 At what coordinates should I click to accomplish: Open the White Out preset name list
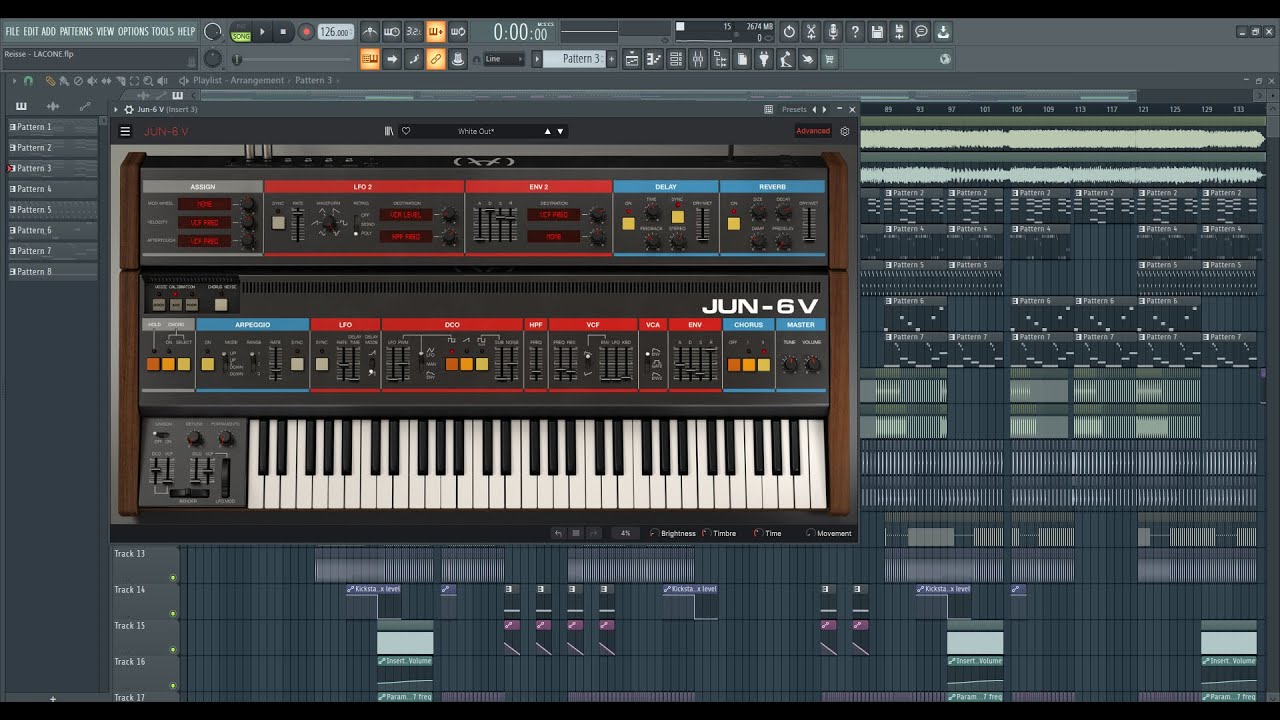pos(476,131)
